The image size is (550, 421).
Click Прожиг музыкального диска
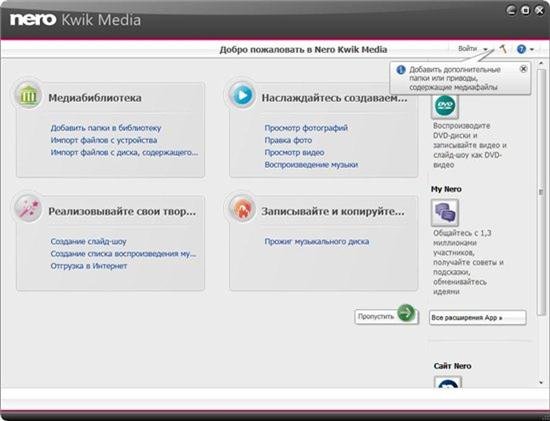[317, 241]
